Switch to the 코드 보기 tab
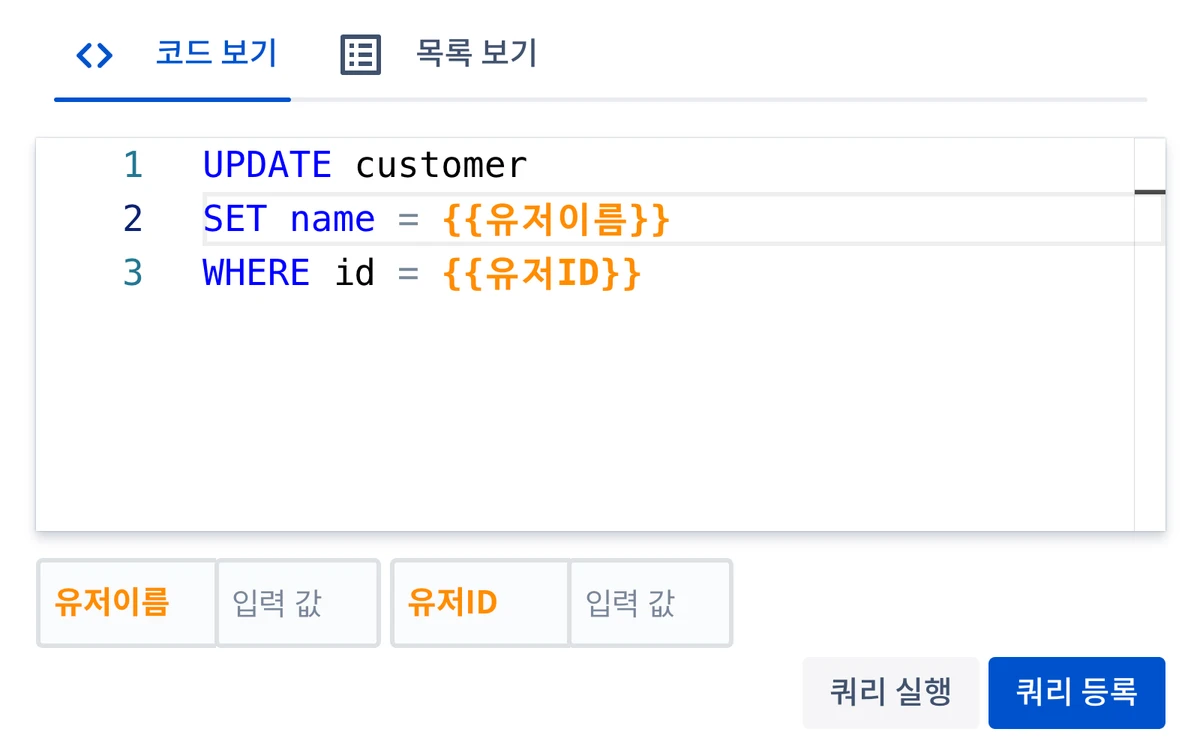Image resolution: width=1200 pixels, height=750 pixels. coord(172,55)
